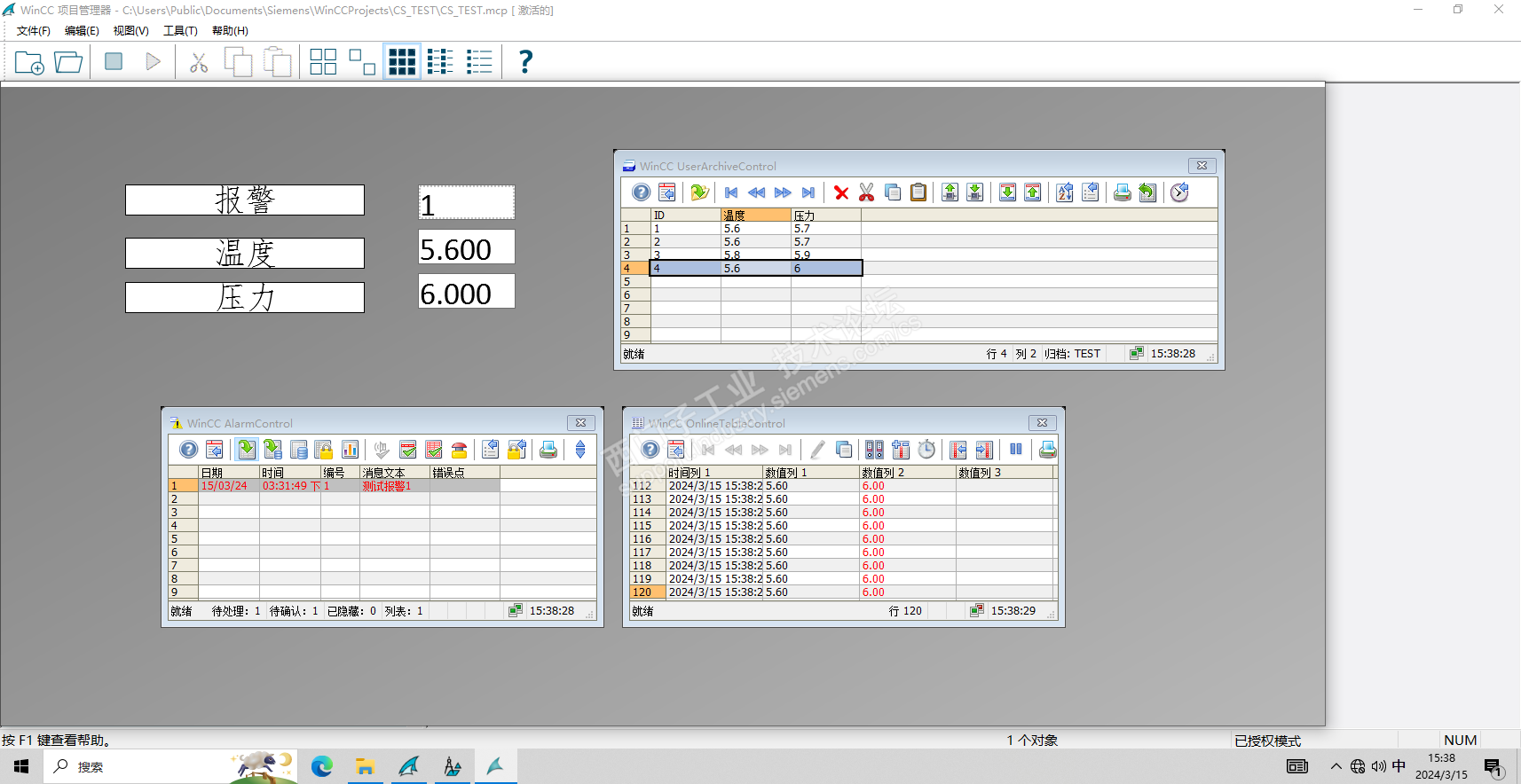This screenshot has height=784, width=1521.
Task: Click the 数值列 2 column header
Action: click(x=908, y=472)
